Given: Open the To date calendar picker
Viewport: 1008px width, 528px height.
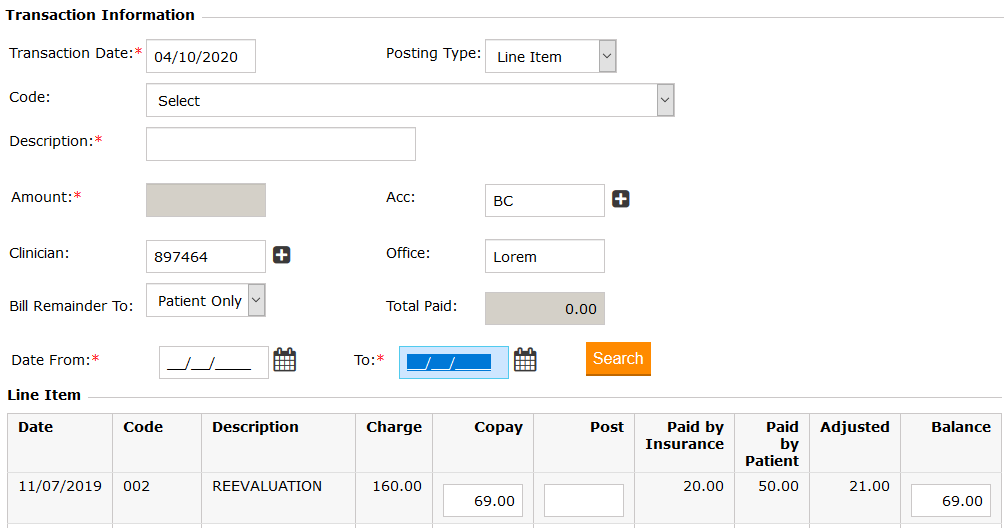Looking at the screenshot, I should 525,360.
